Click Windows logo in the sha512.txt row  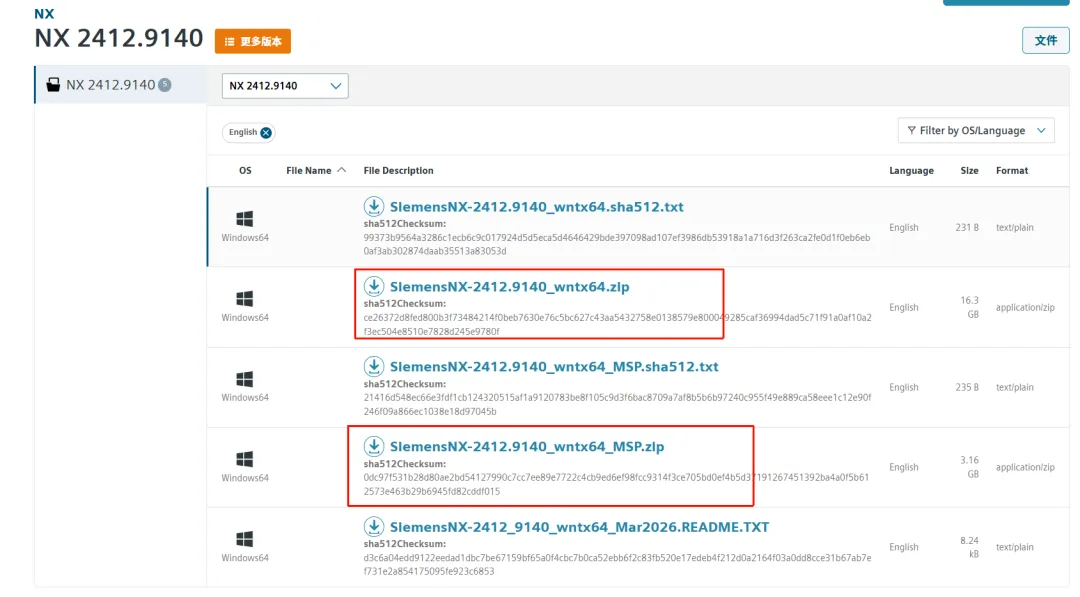tap(245, 219)
